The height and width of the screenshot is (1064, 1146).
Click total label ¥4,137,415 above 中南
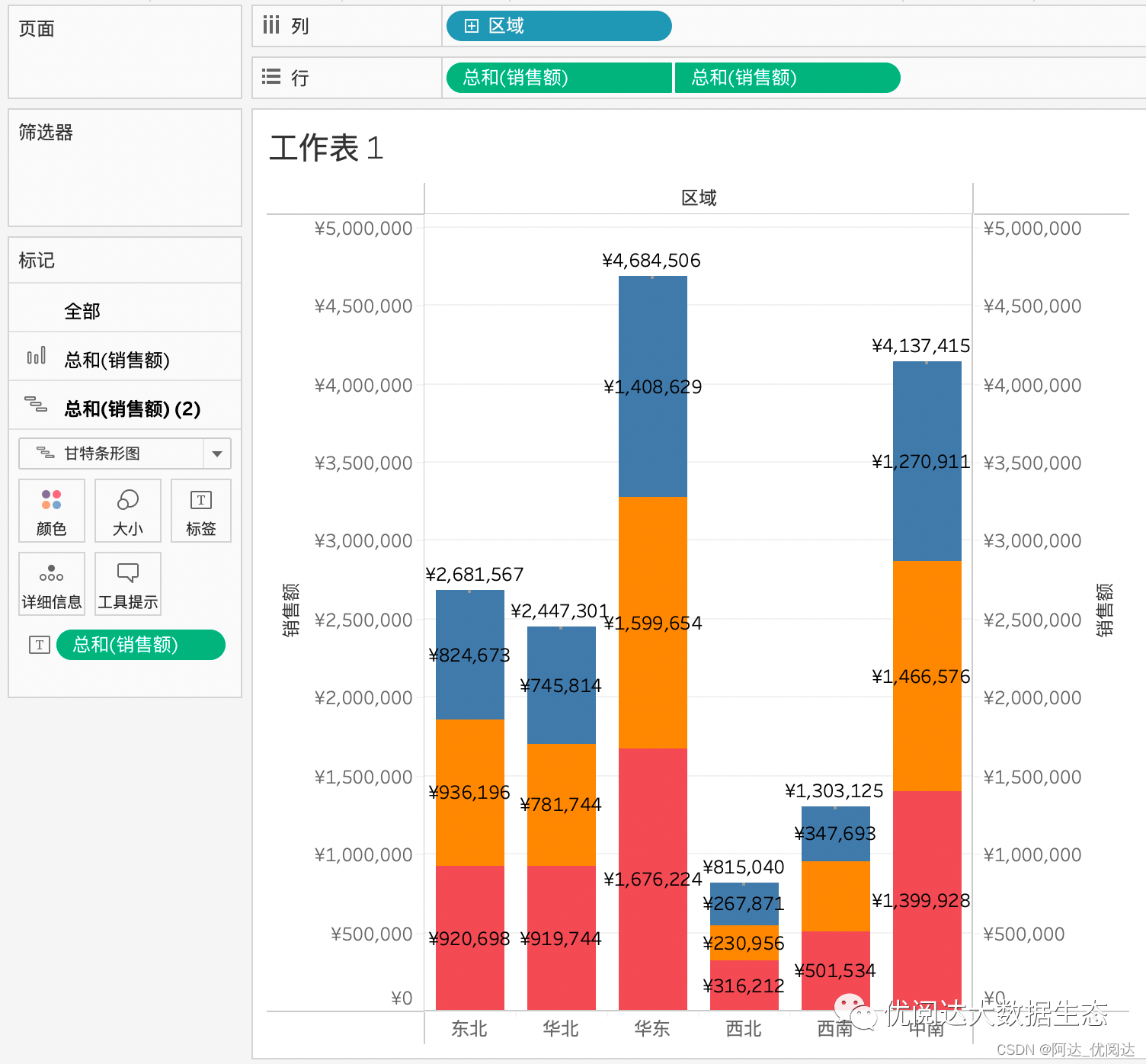(921, 346)
